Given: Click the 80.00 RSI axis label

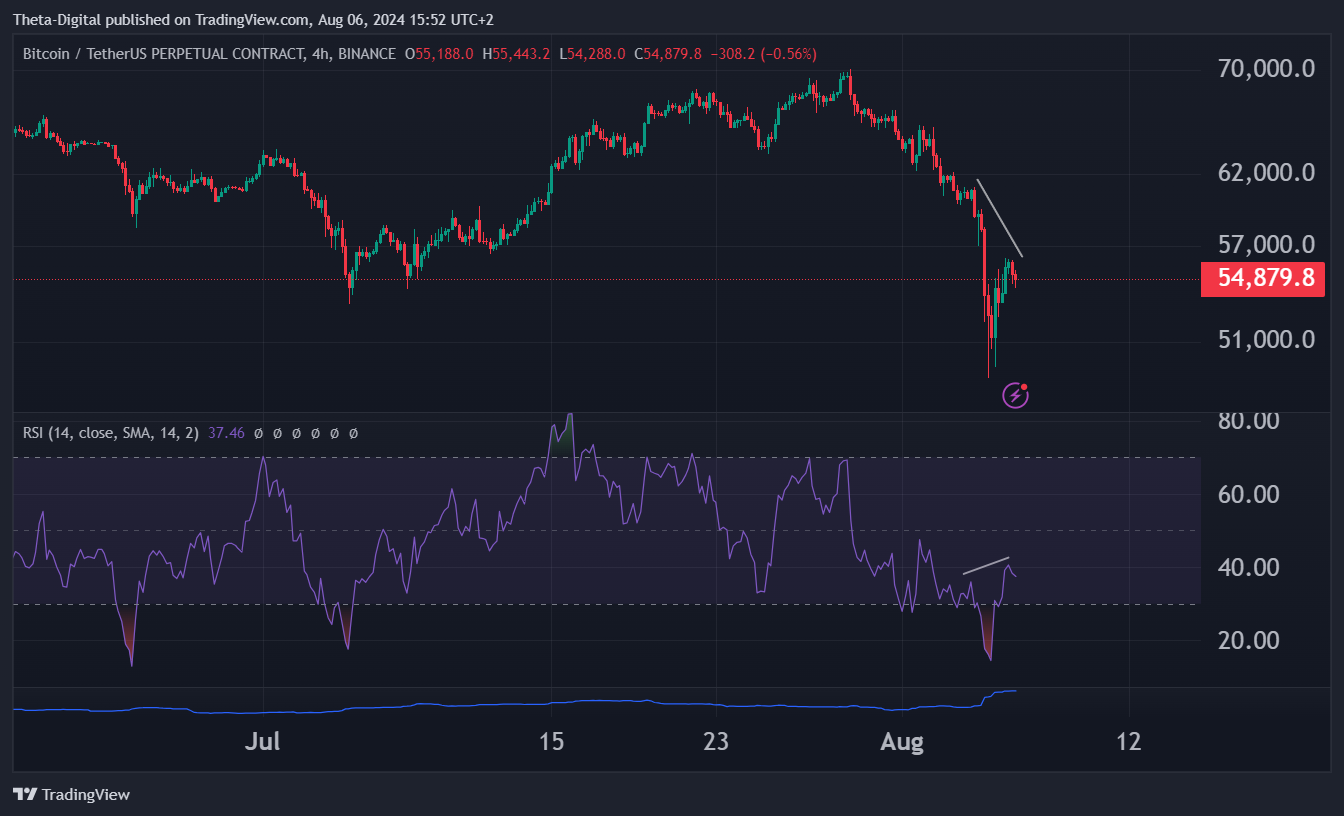Looking at the screenshot, I should pyautogui.click(x=1249, y=421).
